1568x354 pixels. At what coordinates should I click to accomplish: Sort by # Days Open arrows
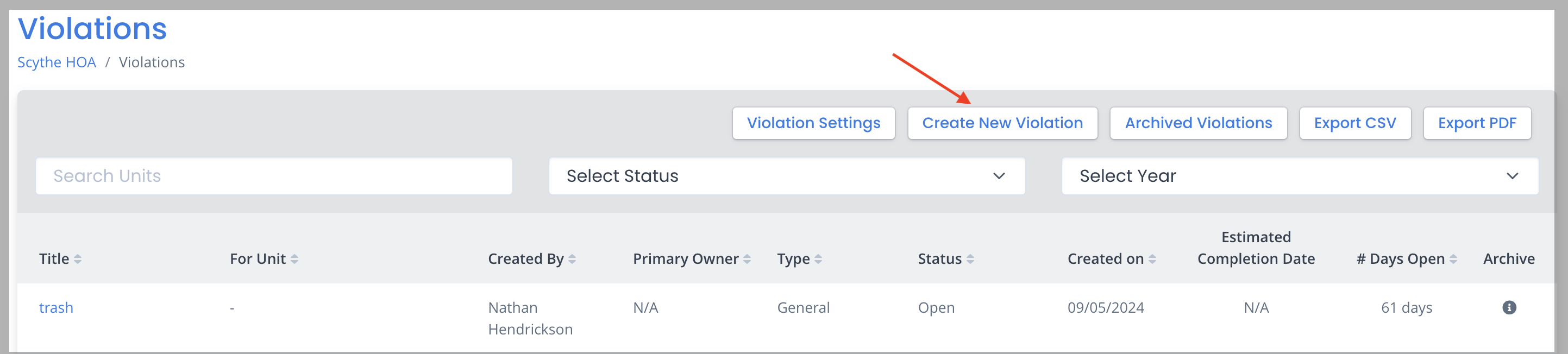[x=1453, y=259]
